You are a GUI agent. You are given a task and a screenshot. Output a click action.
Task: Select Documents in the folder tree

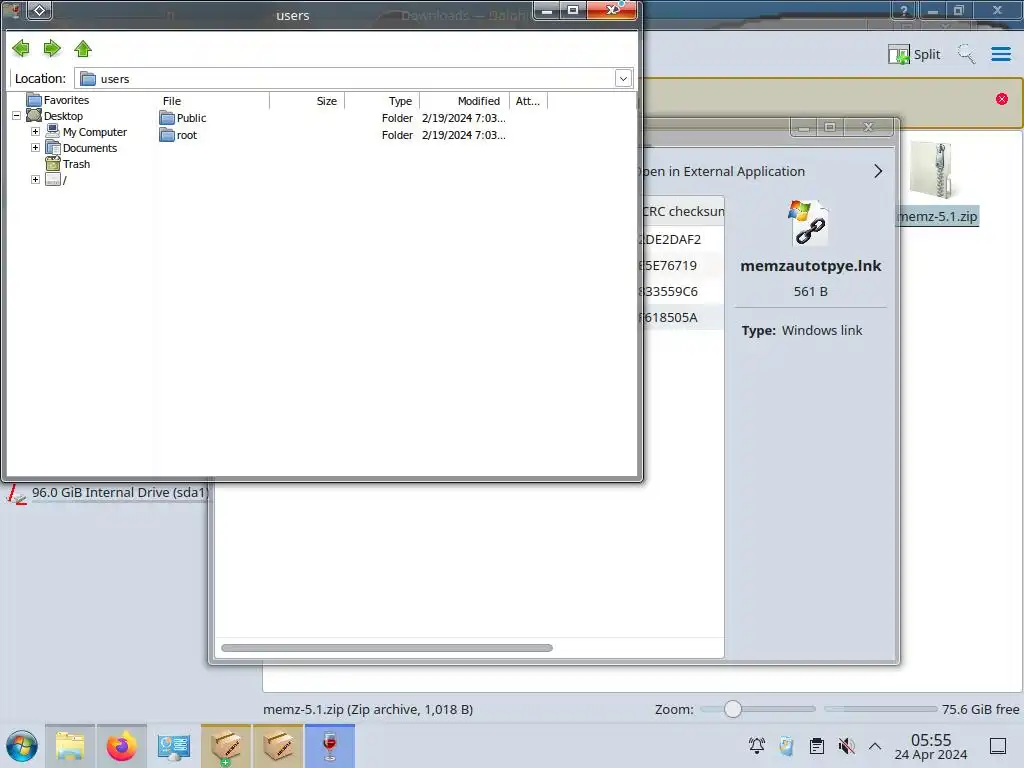pos(90,148)
